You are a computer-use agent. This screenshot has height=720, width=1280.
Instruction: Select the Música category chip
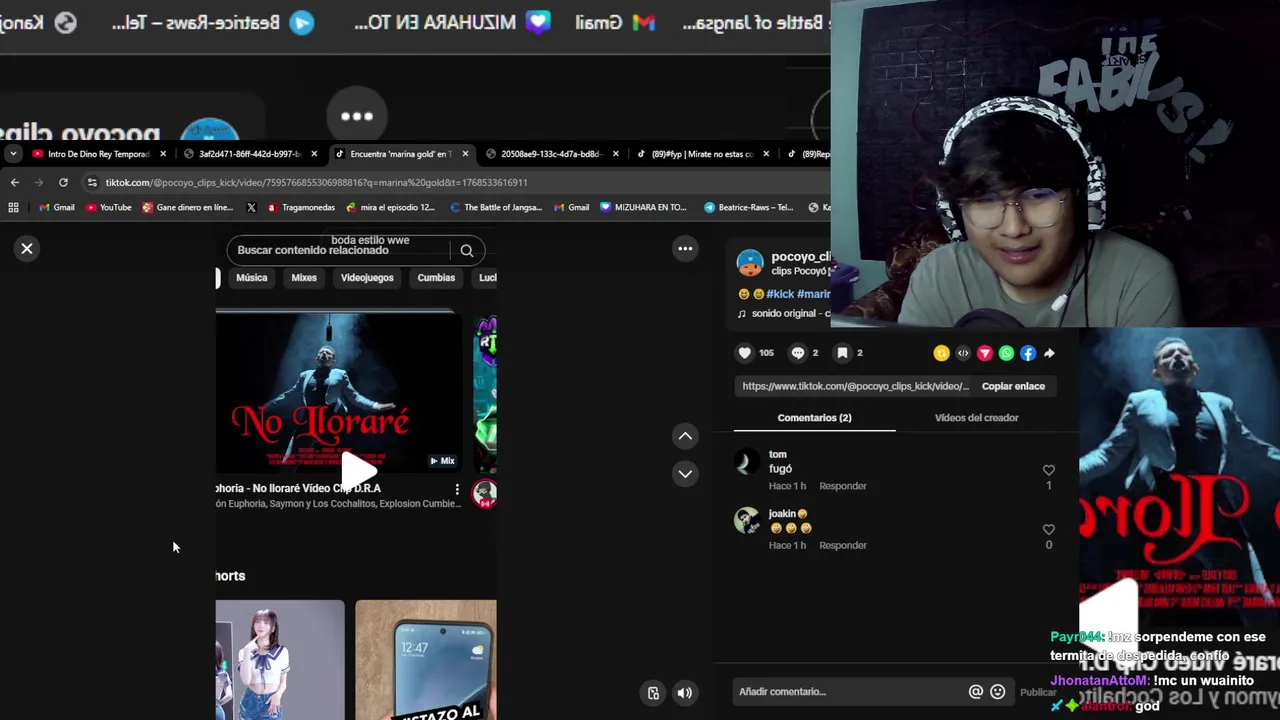pos(252,278)
